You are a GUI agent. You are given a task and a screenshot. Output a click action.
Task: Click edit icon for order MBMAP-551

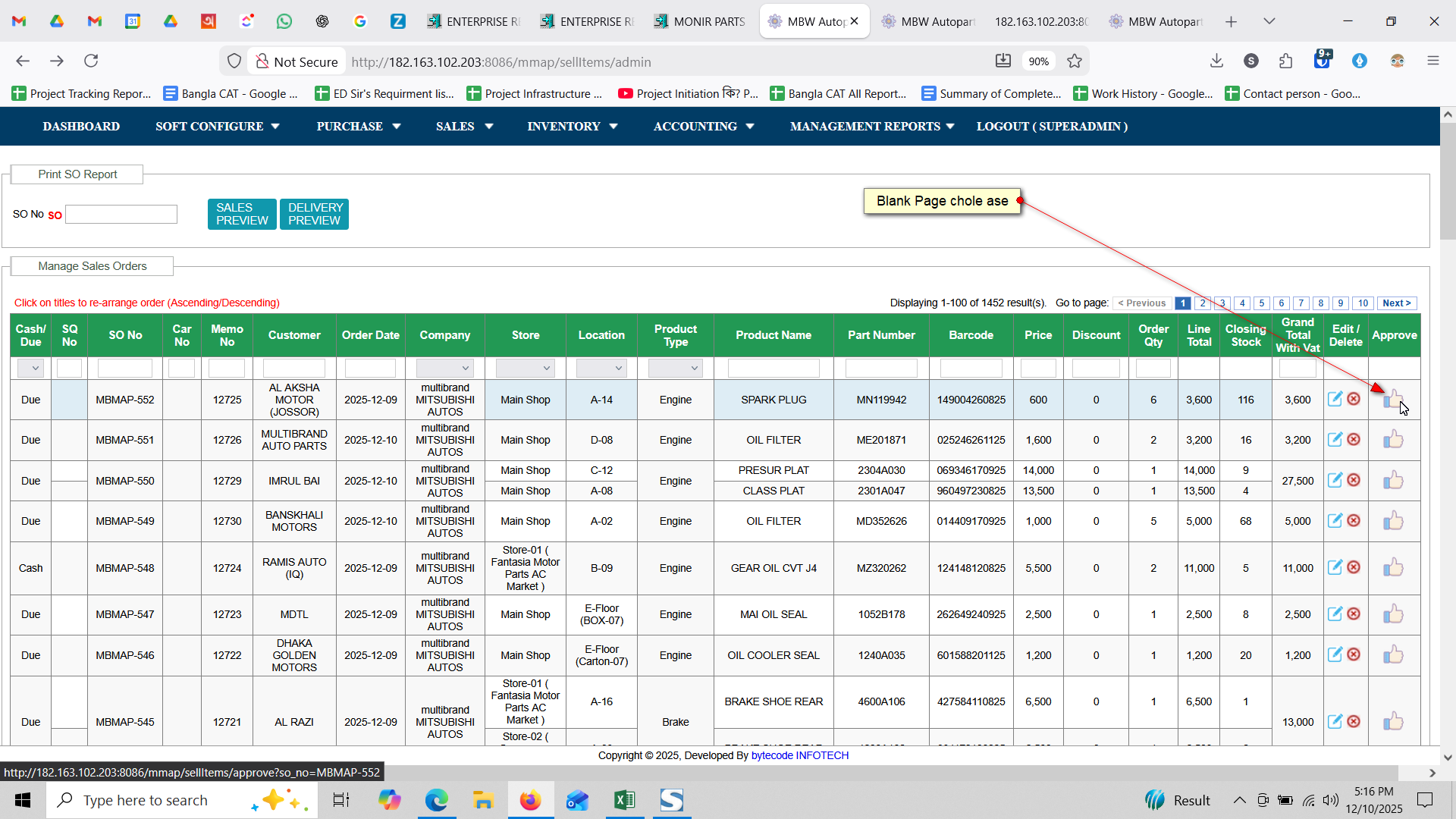(1335, 440)
